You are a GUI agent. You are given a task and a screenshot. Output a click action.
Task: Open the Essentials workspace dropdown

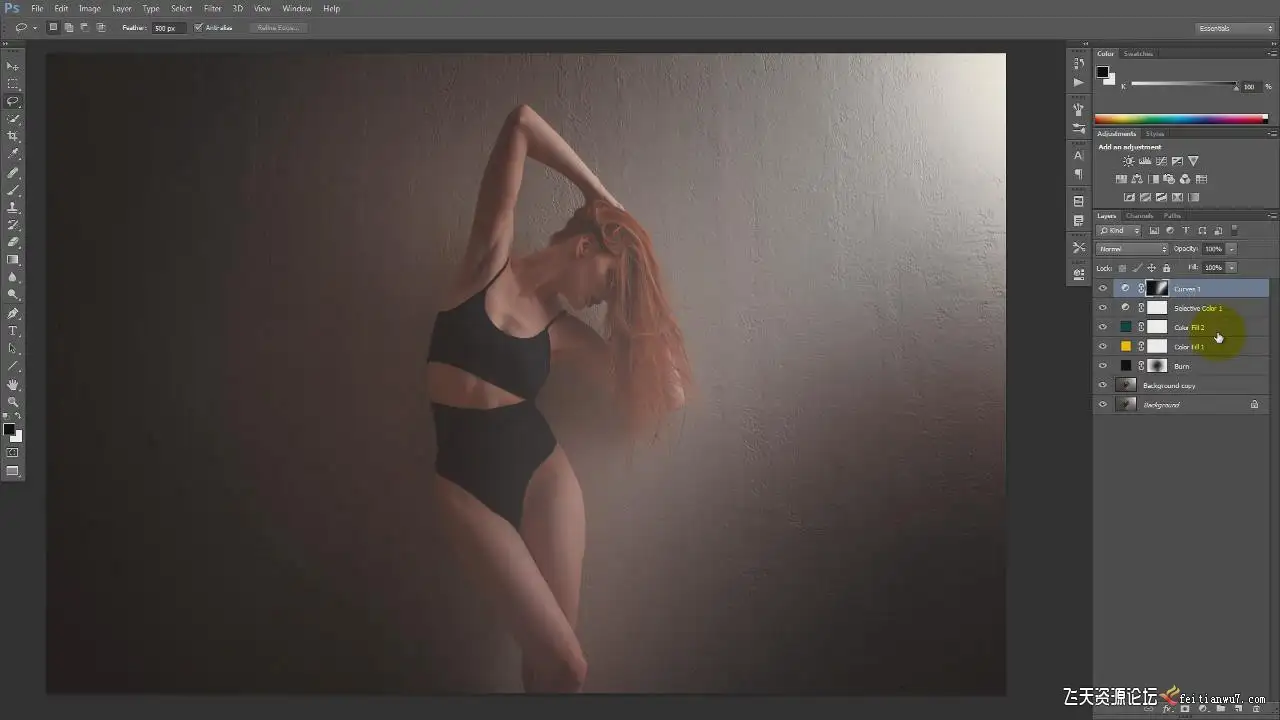tap(1236, 28)
